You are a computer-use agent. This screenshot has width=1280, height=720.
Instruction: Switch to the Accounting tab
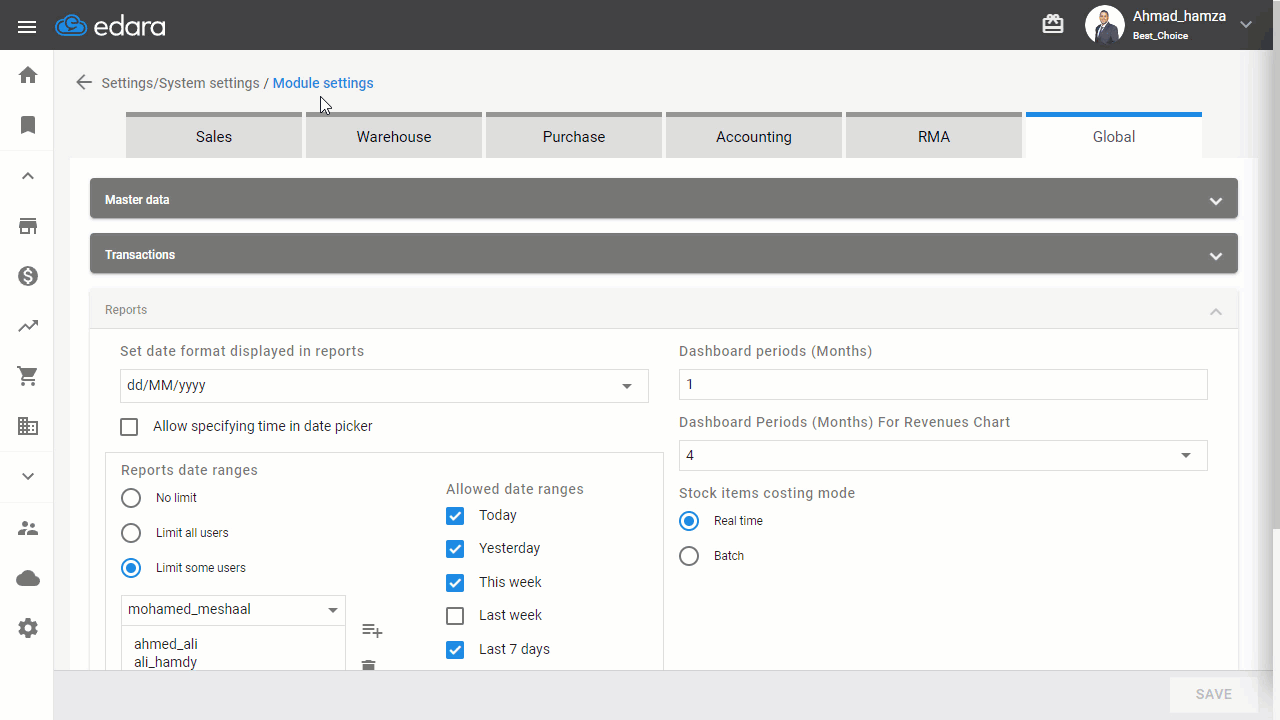click(754, 135)
